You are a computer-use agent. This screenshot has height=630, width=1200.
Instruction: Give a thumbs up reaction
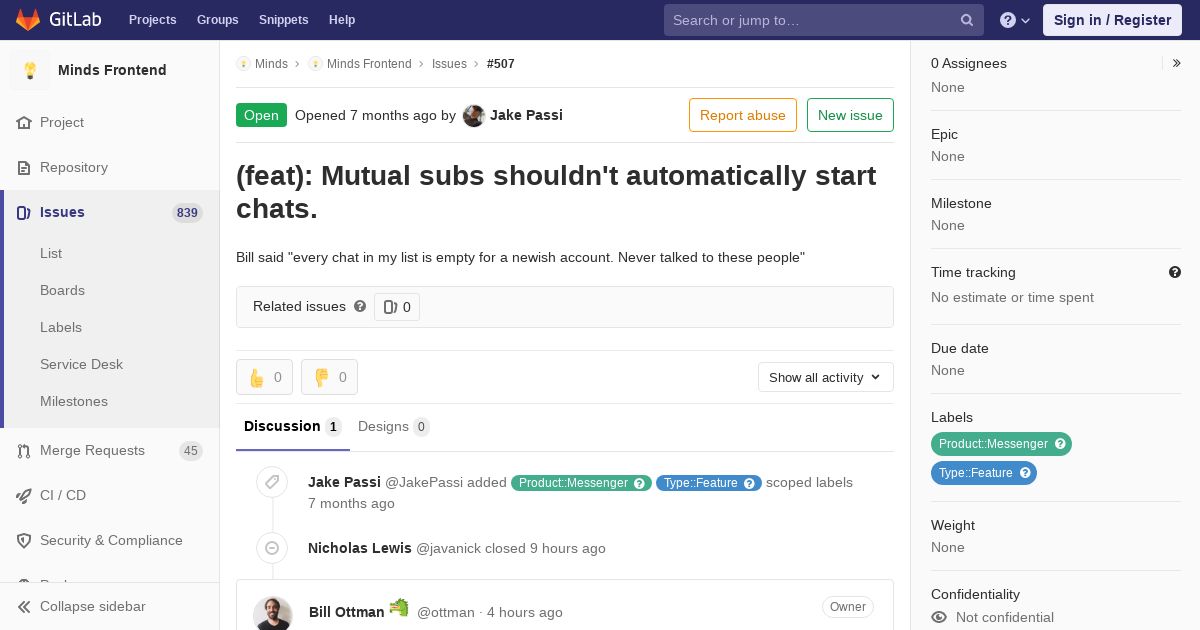coord(264,377)
